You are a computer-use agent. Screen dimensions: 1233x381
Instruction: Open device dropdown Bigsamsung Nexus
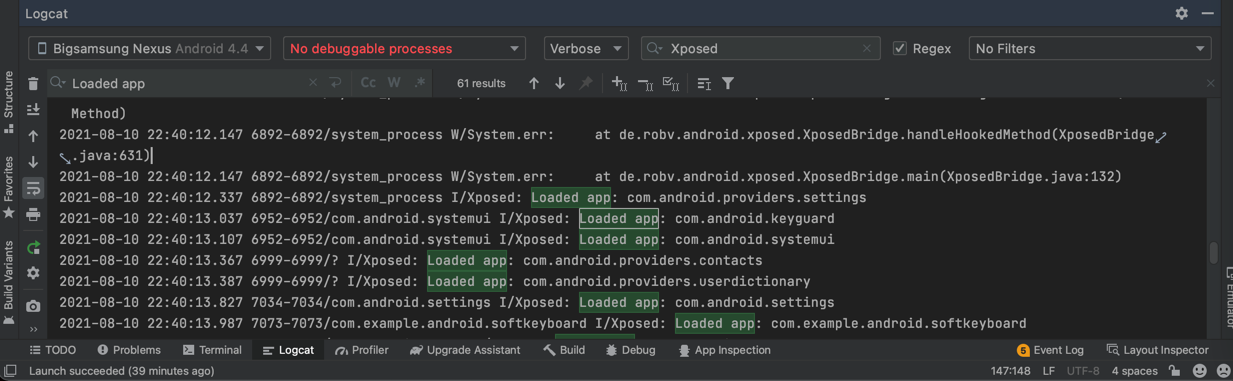point(150,48)
